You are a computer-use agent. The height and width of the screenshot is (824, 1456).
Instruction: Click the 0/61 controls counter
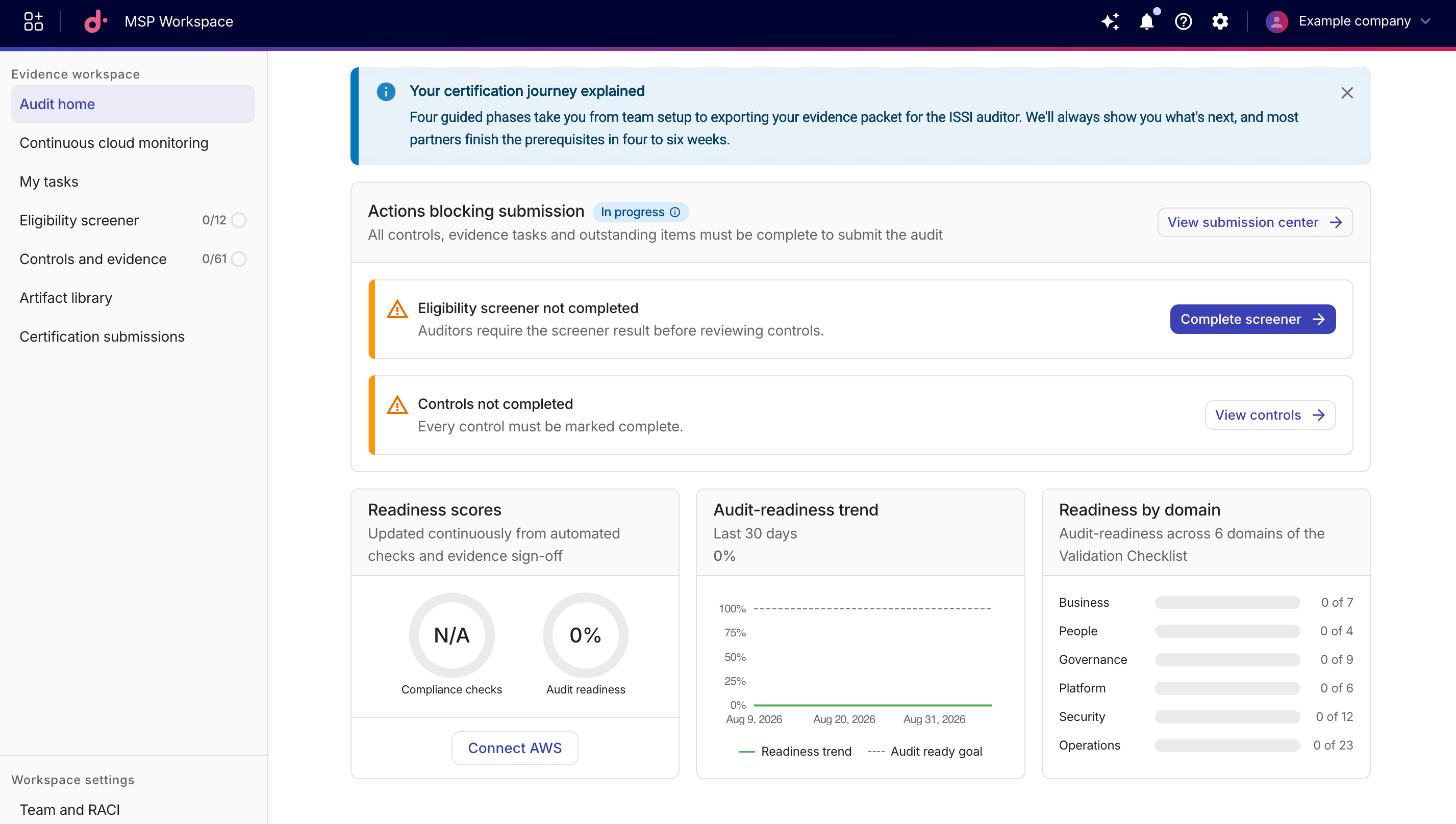pyautogui.click(x=214, y=259)
